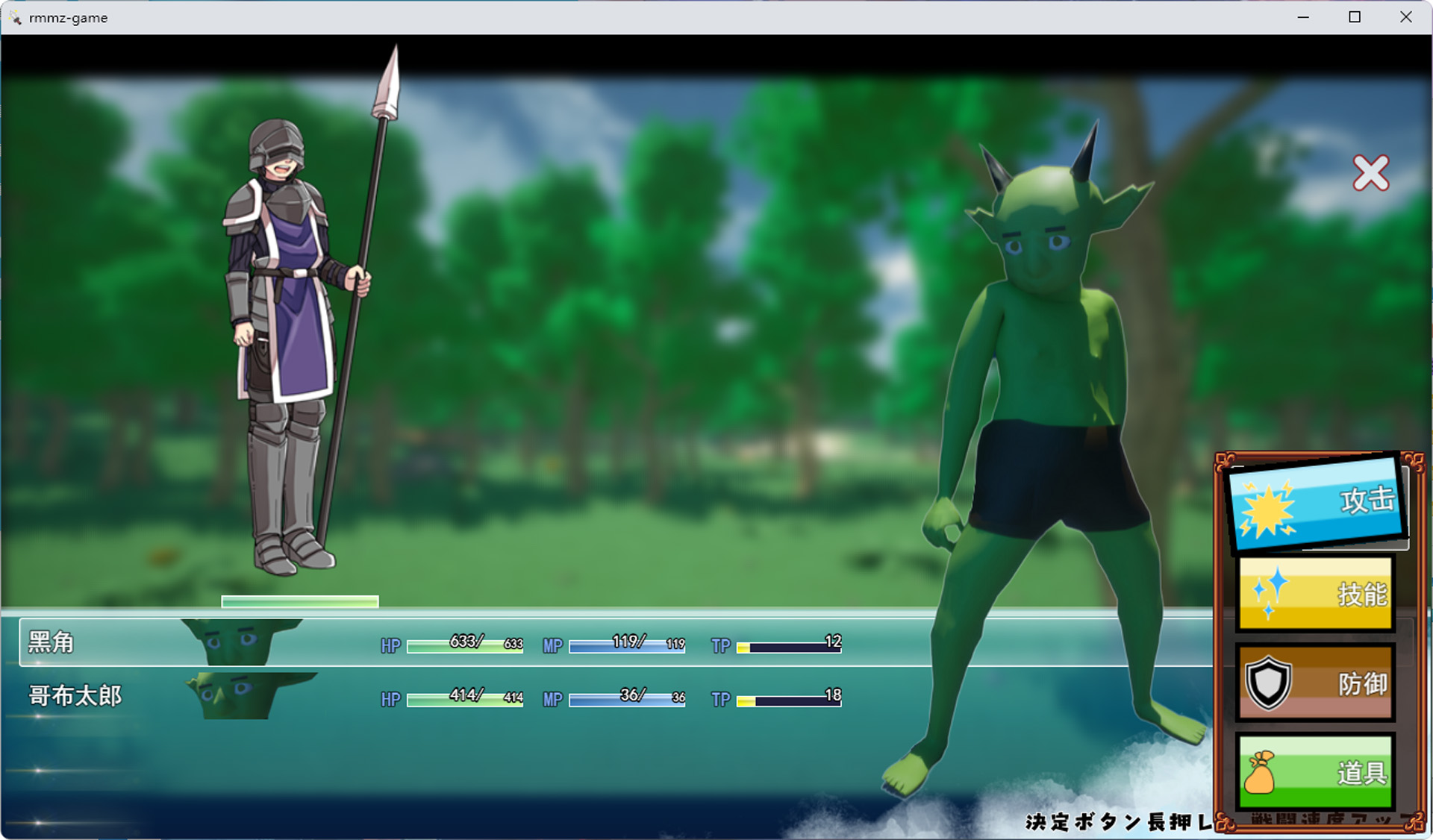Screen dimensions: 1433x840
Task: Click the shield defense icon
Action: (x=1268, y=682)
